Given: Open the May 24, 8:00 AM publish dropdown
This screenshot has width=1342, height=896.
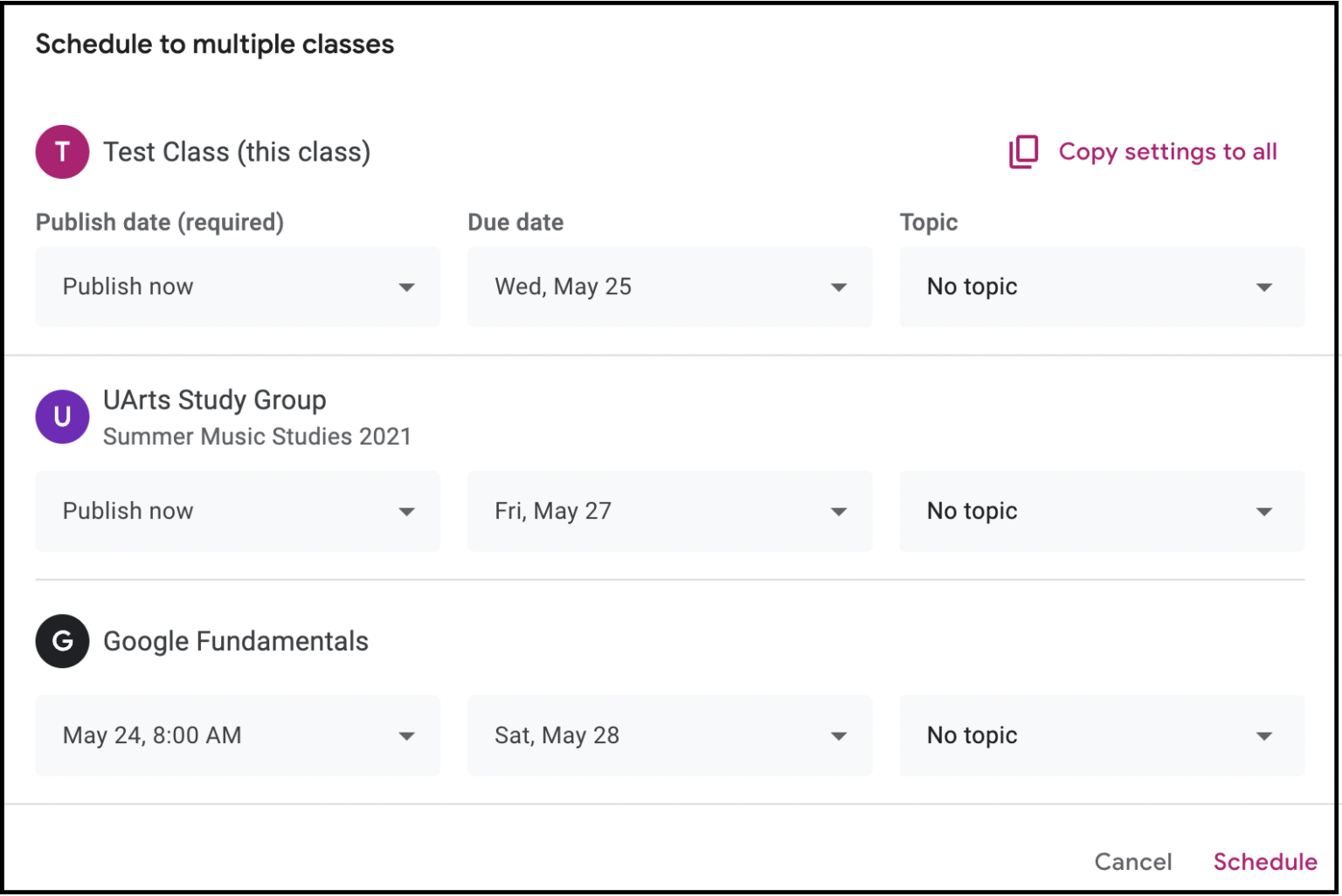Looking at the screenshot, I should [237, 736].
